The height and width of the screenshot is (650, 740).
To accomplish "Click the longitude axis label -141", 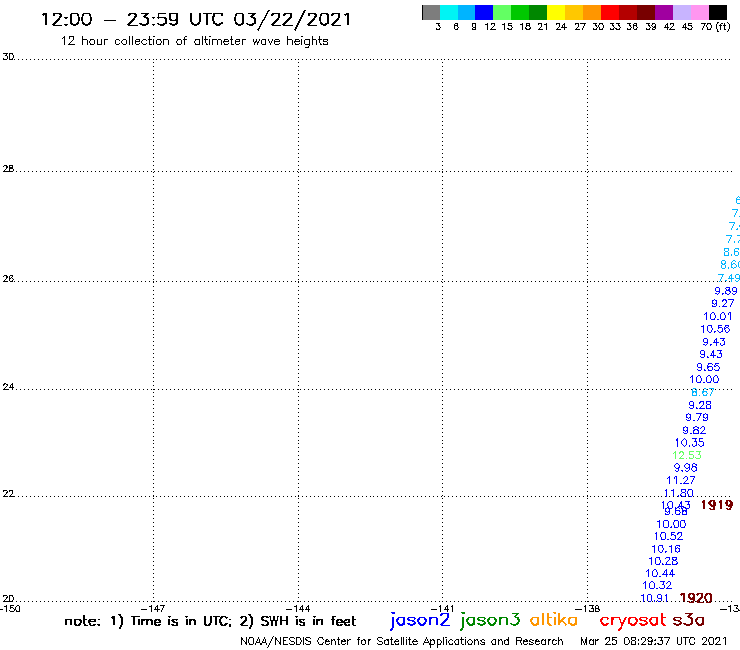I will pos(442,608).
